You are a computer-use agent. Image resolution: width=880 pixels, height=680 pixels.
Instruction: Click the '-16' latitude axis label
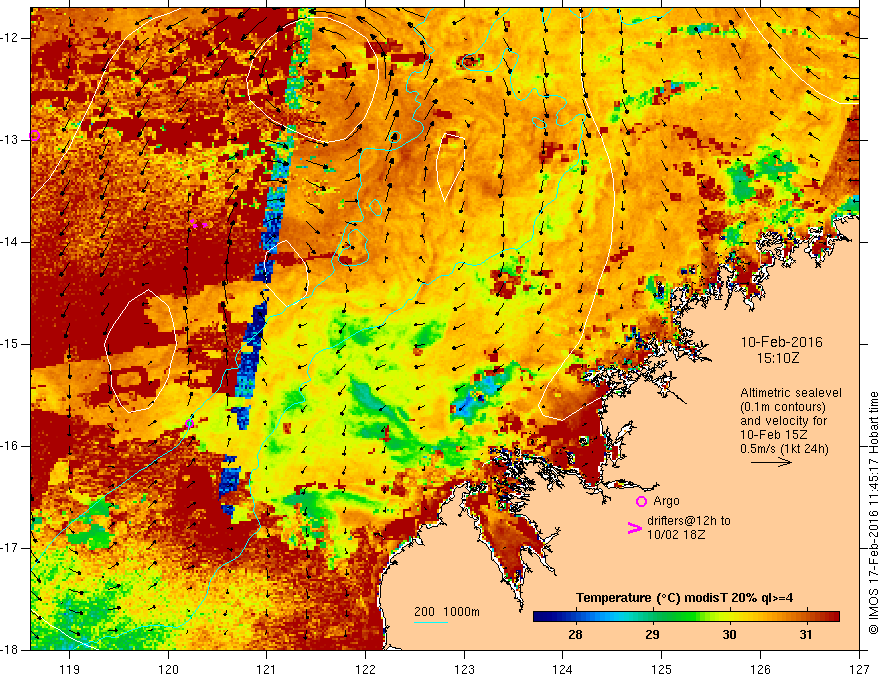[10, 446]
